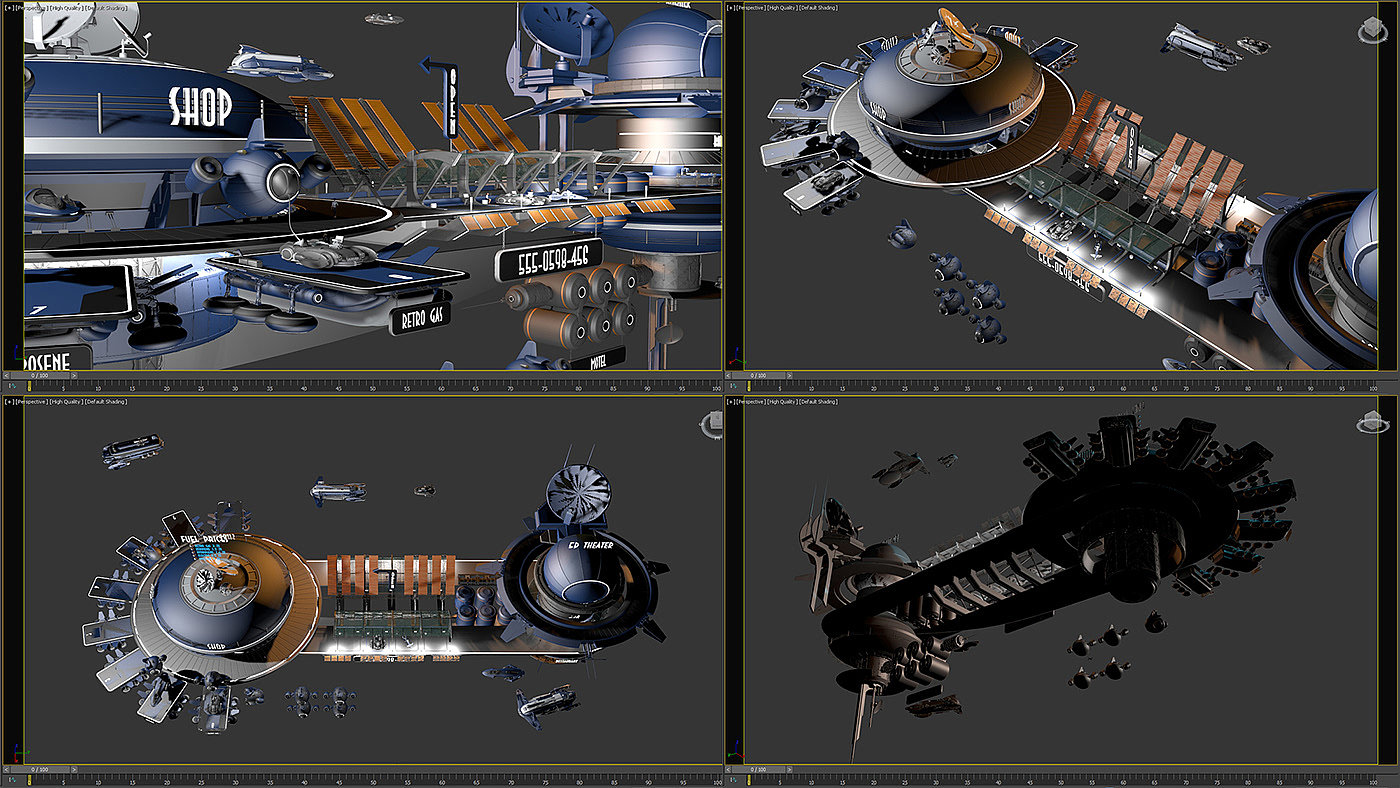Image resolution: width=1400 pixels, height=788 pixels.
Task: Open the [+] general menu in SHOP close-up viewport
Action: coord(9,8)
